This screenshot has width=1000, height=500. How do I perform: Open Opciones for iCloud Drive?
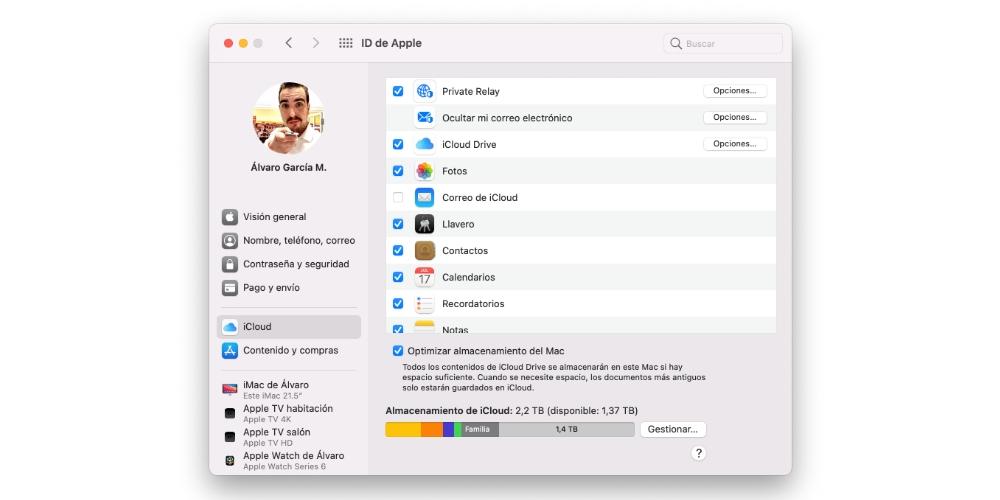(x=735, y=144)
